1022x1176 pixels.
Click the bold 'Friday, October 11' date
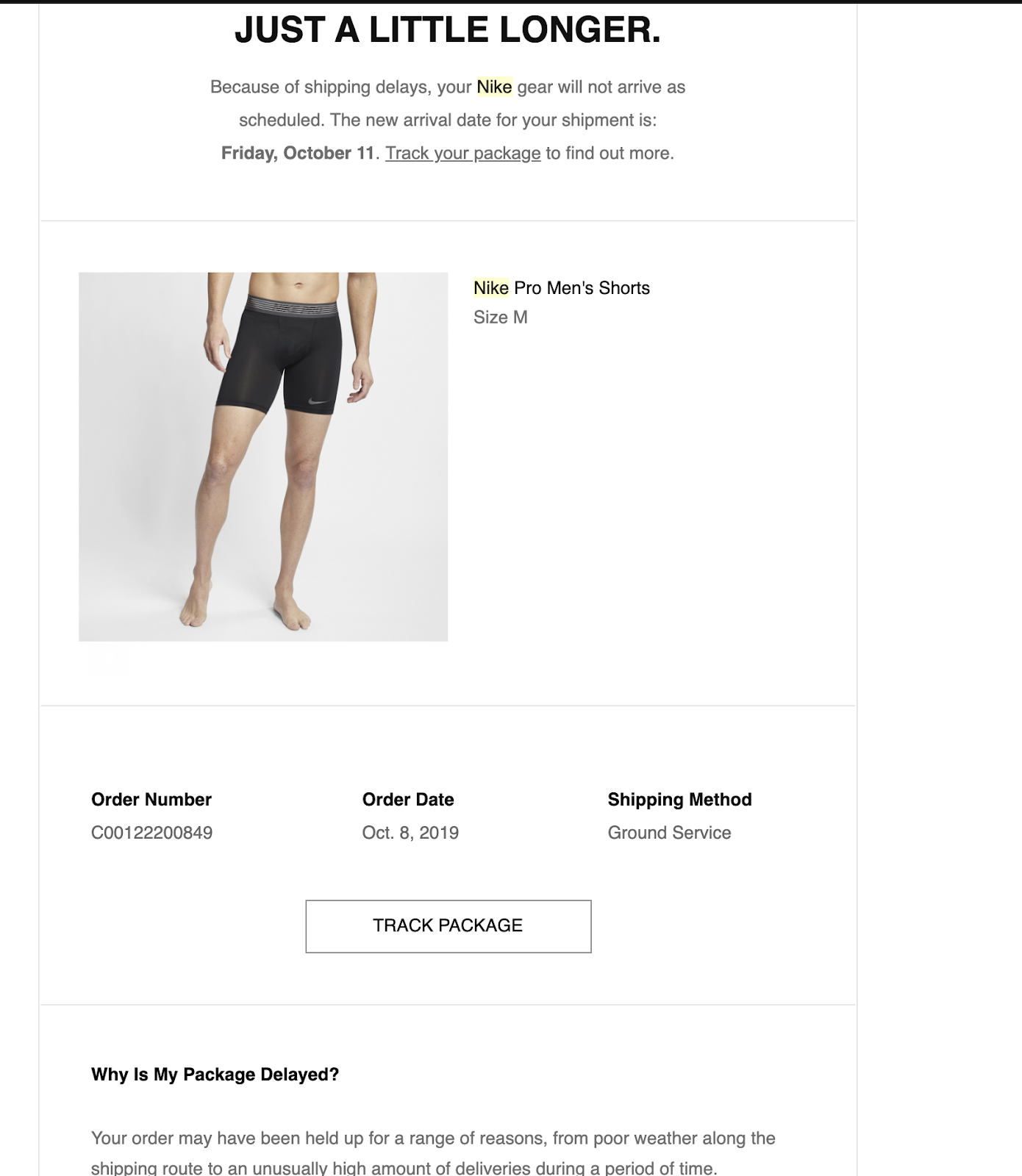click(299, 153)
